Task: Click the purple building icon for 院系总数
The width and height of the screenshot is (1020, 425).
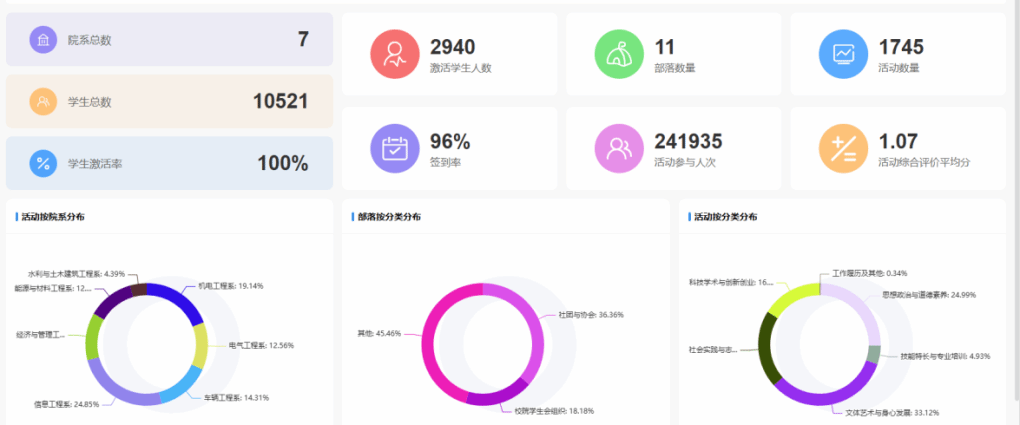Action: 43,40
